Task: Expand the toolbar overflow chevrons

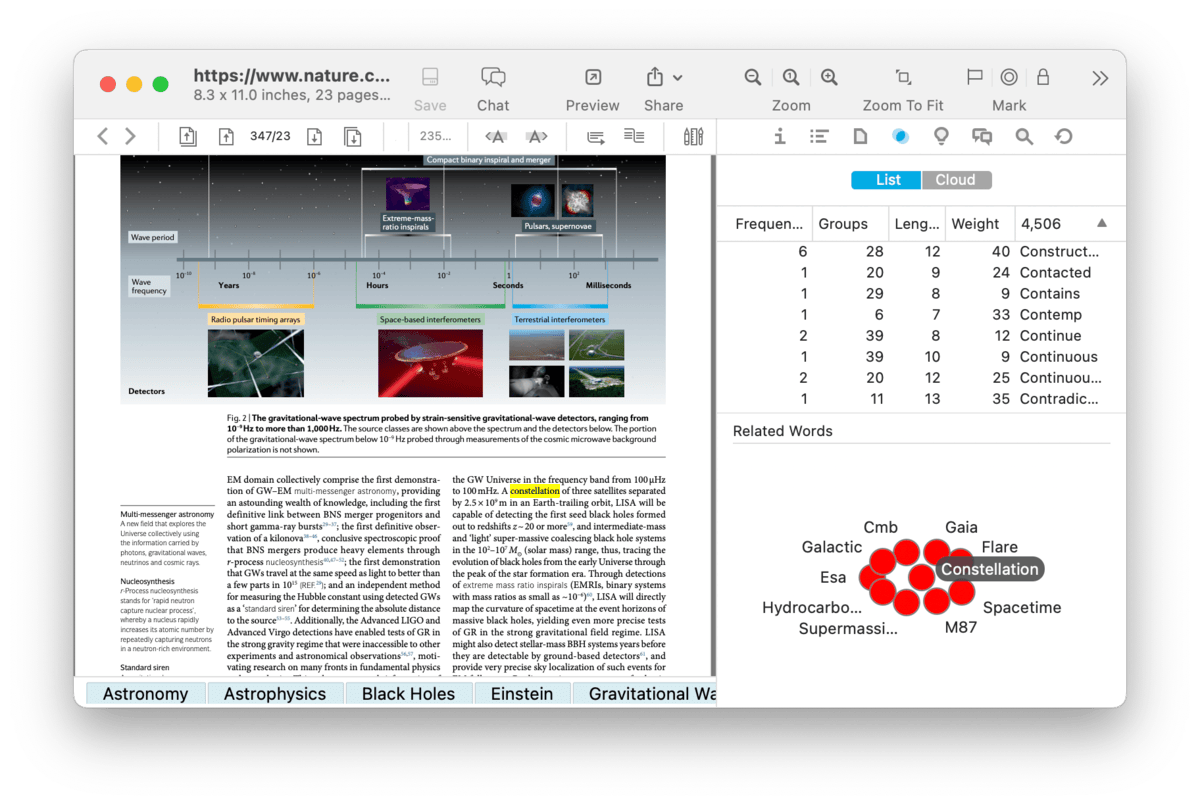Action: click(1099, 78)
